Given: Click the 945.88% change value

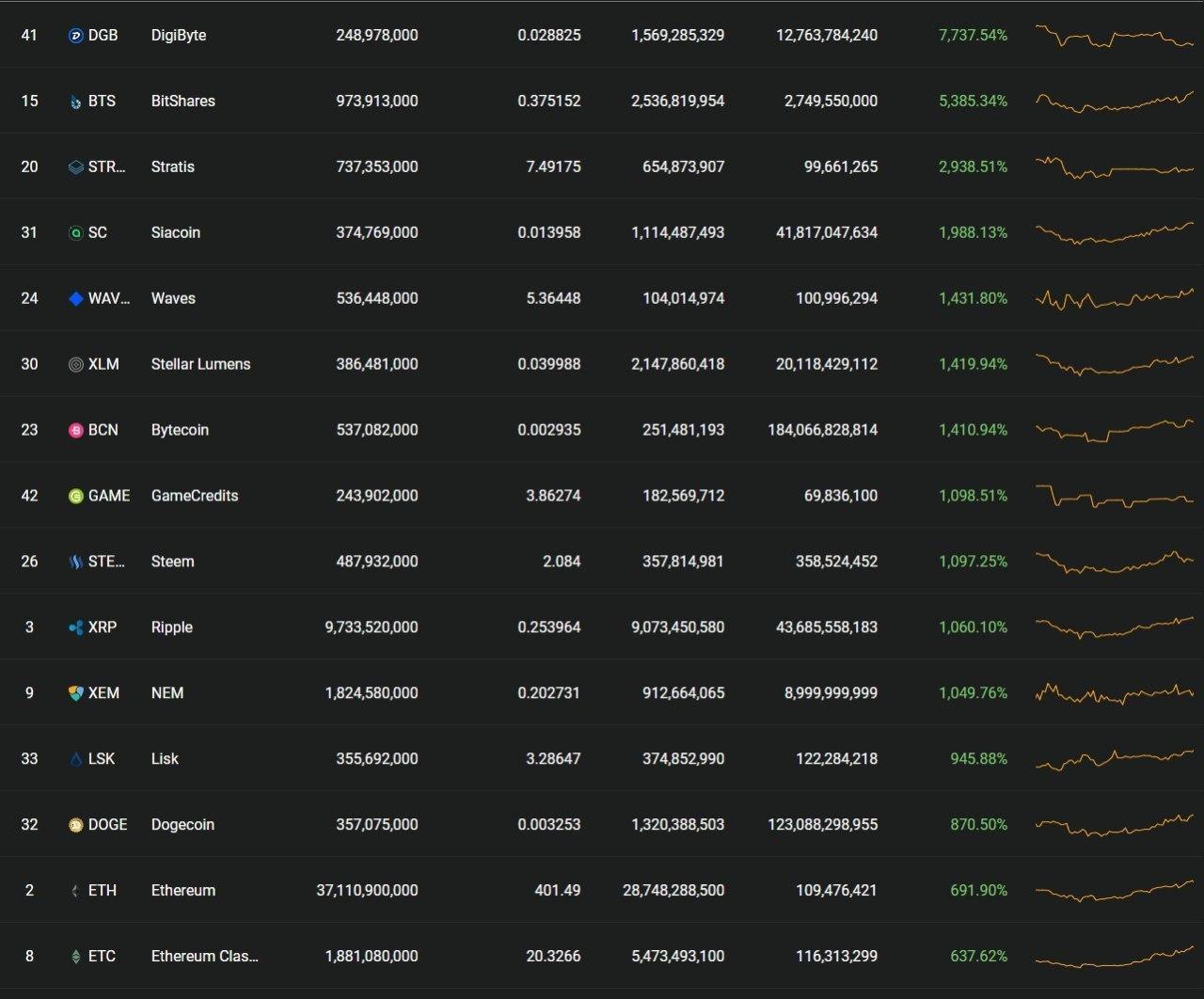Looking at the screenshot, I should click(978, 758).
